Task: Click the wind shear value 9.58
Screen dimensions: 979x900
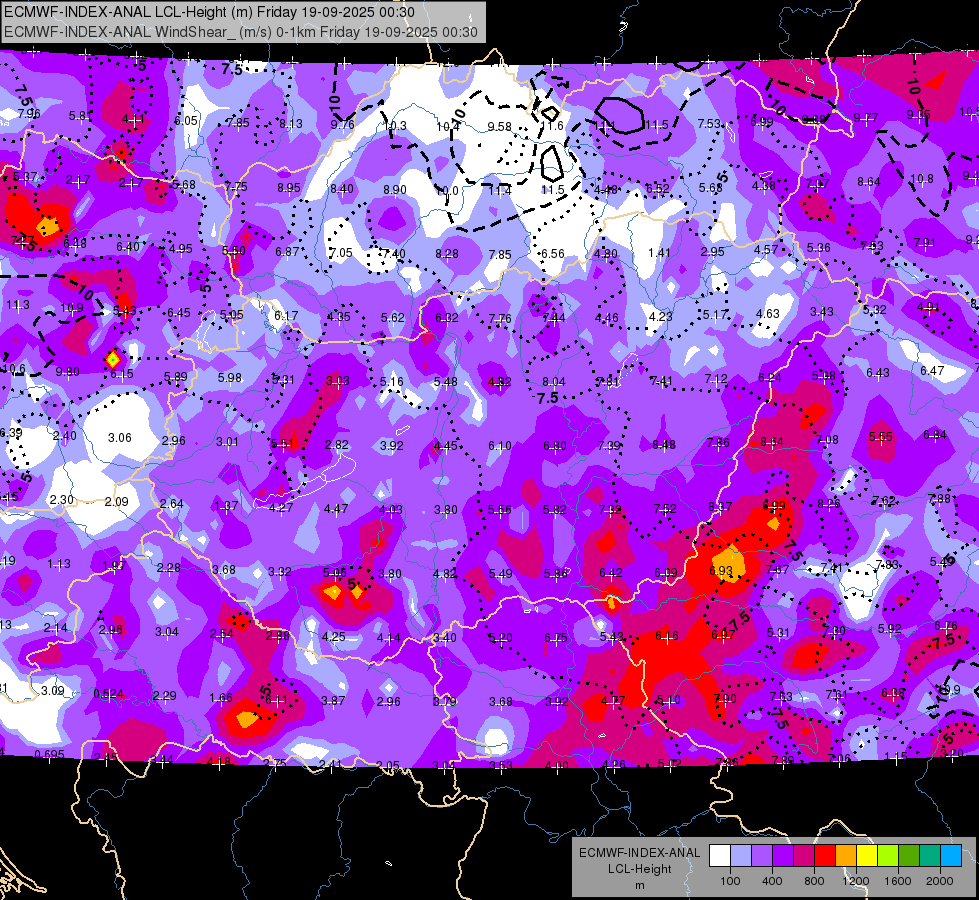Action: [x=499, y=127]
